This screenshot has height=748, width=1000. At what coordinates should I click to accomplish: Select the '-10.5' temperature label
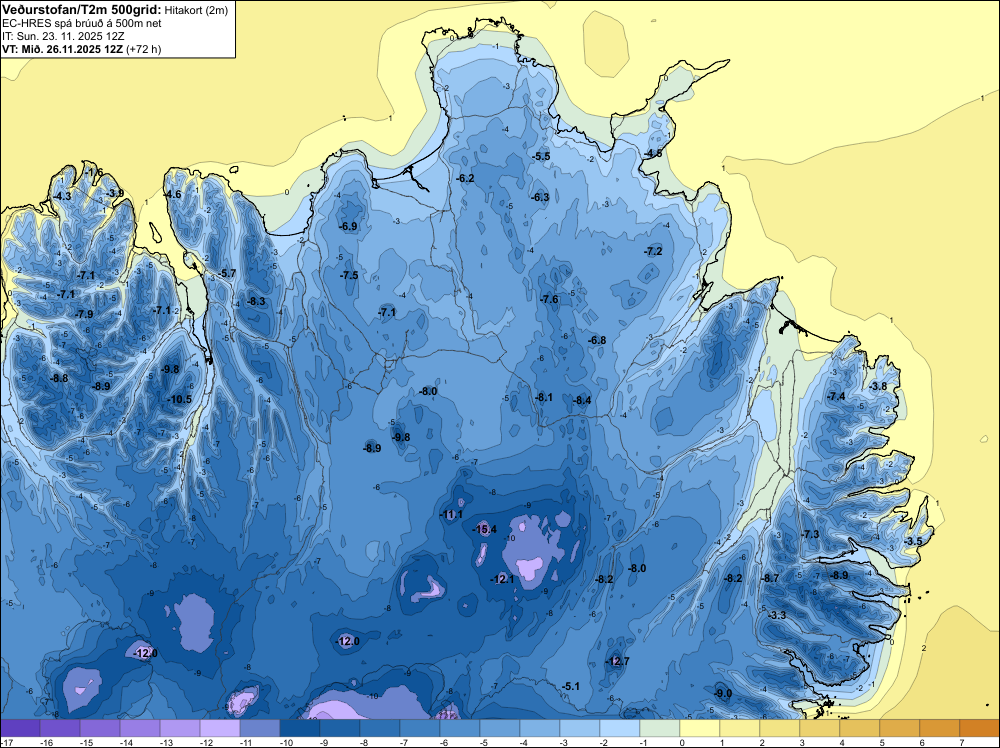pos(179,399)
